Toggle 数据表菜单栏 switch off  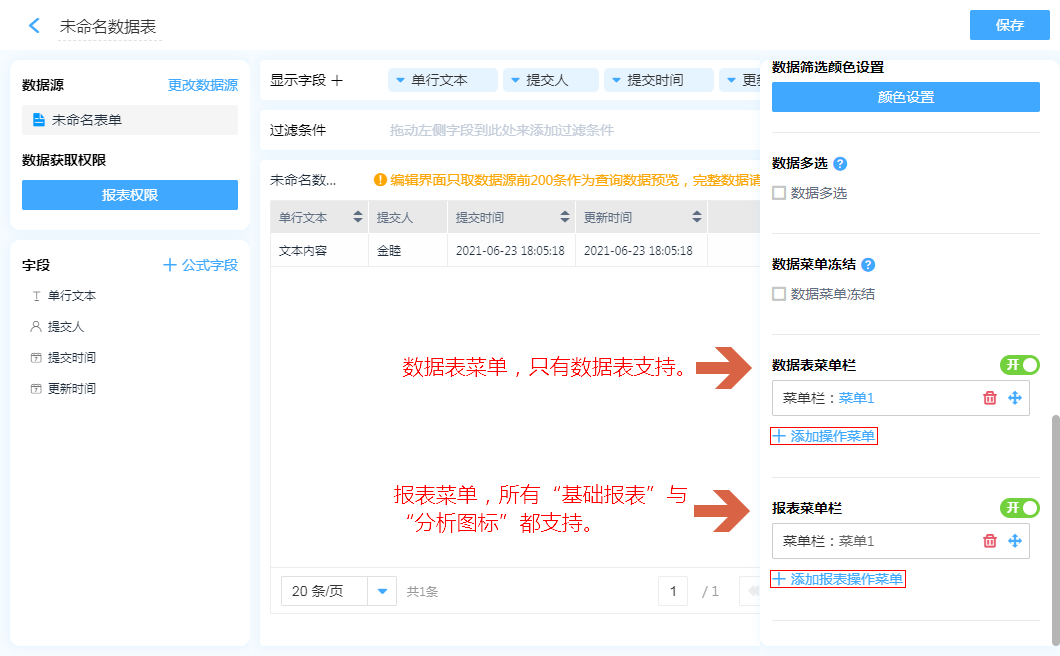(1019, 365)
